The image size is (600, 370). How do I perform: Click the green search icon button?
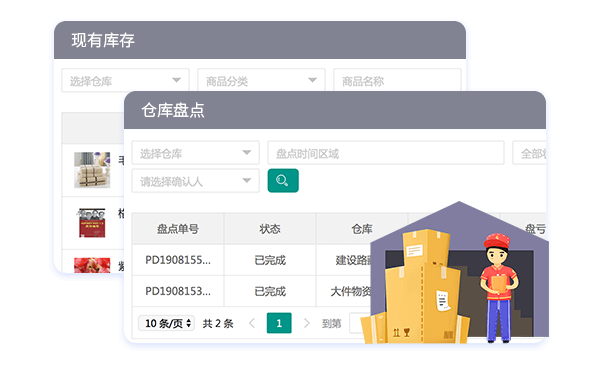point(283,181)
